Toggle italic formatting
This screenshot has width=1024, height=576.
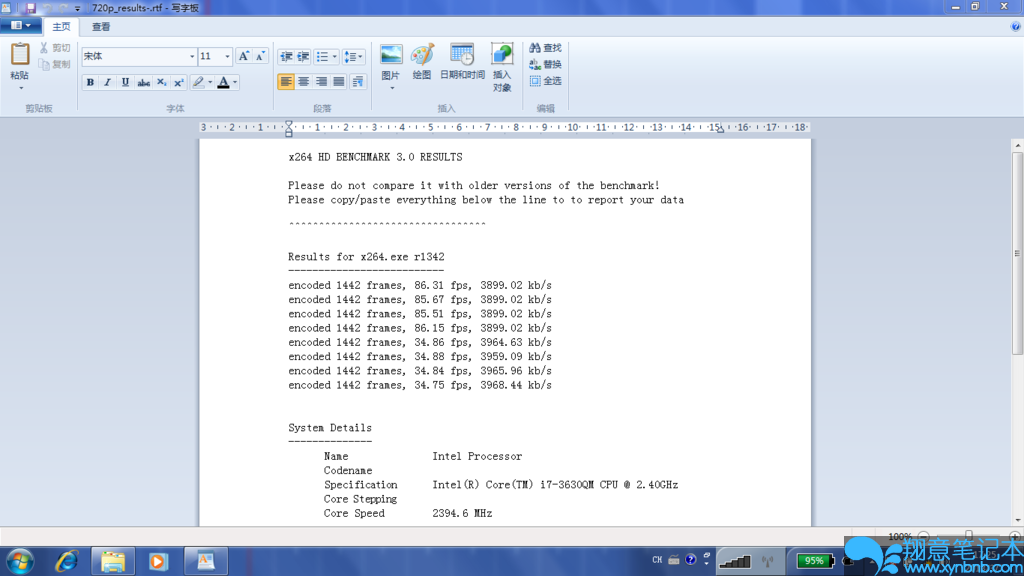coord(107,82)
